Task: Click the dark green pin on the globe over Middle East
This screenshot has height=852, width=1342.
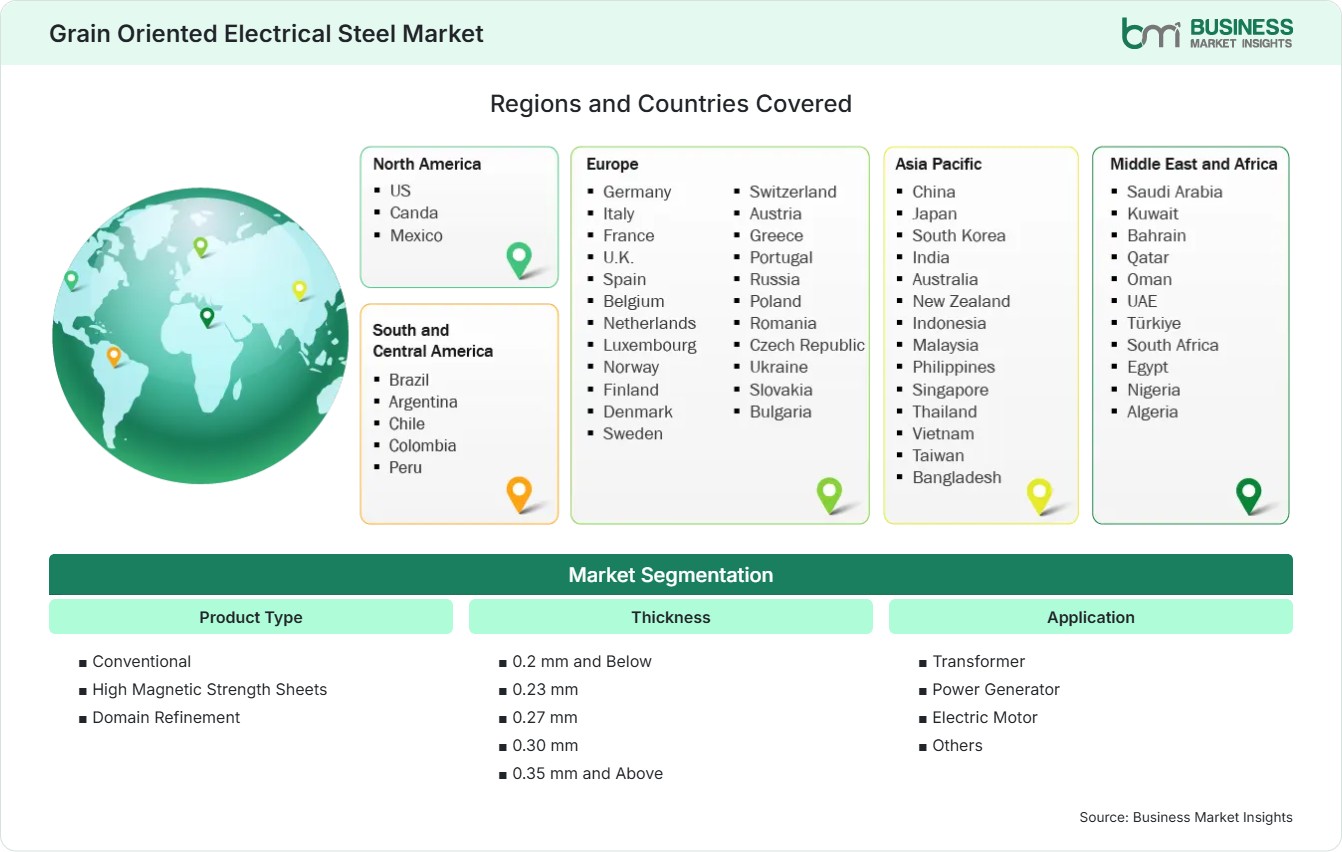Action: (207, 317)
